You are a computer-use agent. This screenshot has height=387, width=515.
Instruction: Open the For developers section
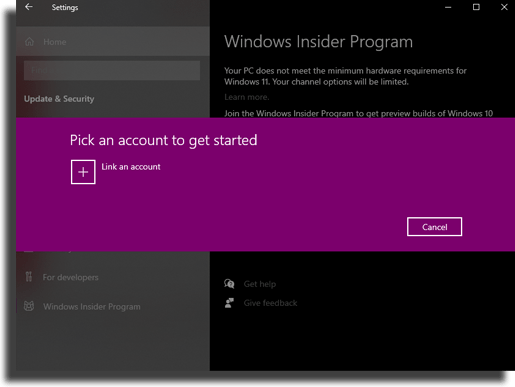point(70,277)
